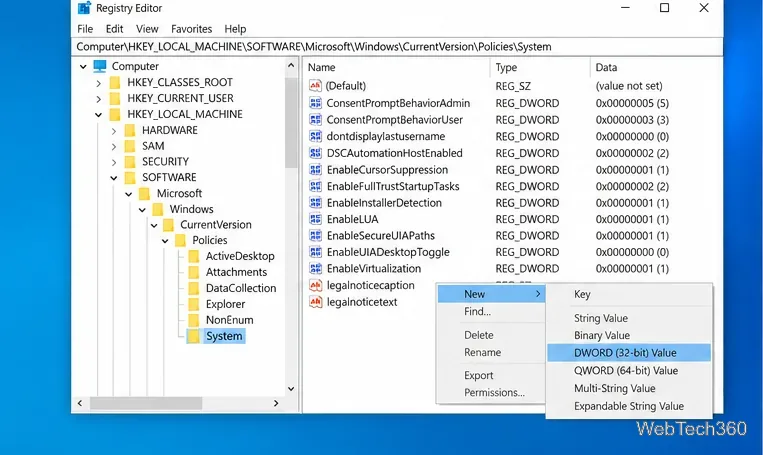Viewport: 763px width, 455px height.
Task: Click the SECURITY folder icon
Action: click(x=129, y=162)
